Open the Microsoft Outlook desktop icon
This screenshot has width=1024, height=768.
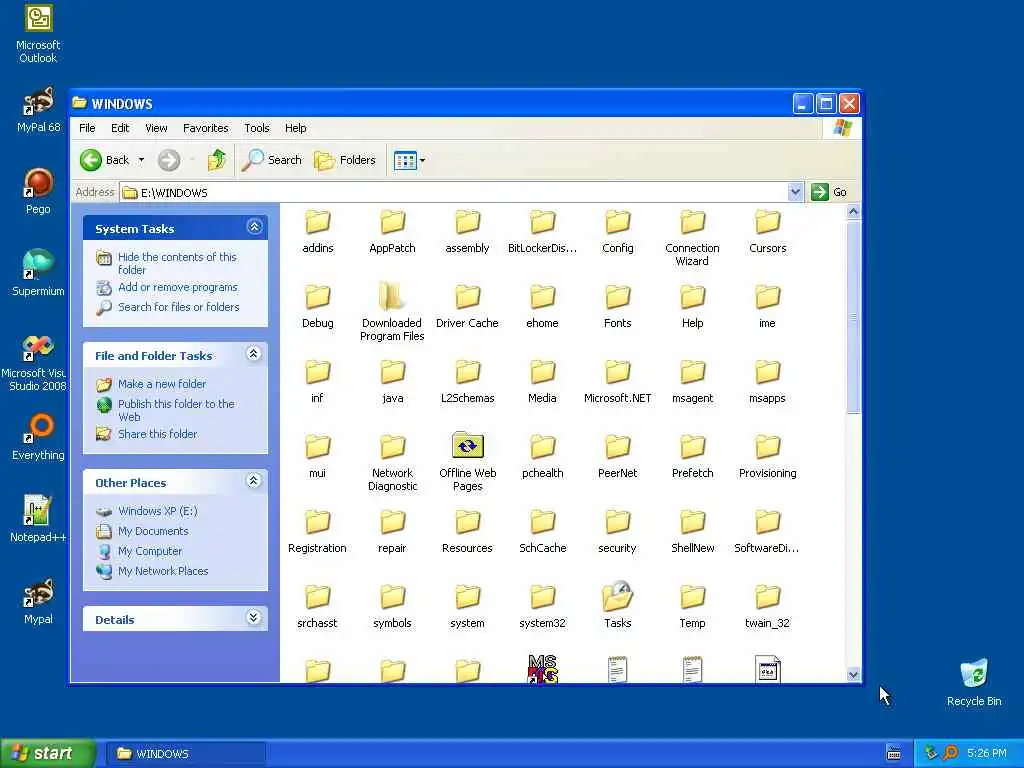coord(38,34)
